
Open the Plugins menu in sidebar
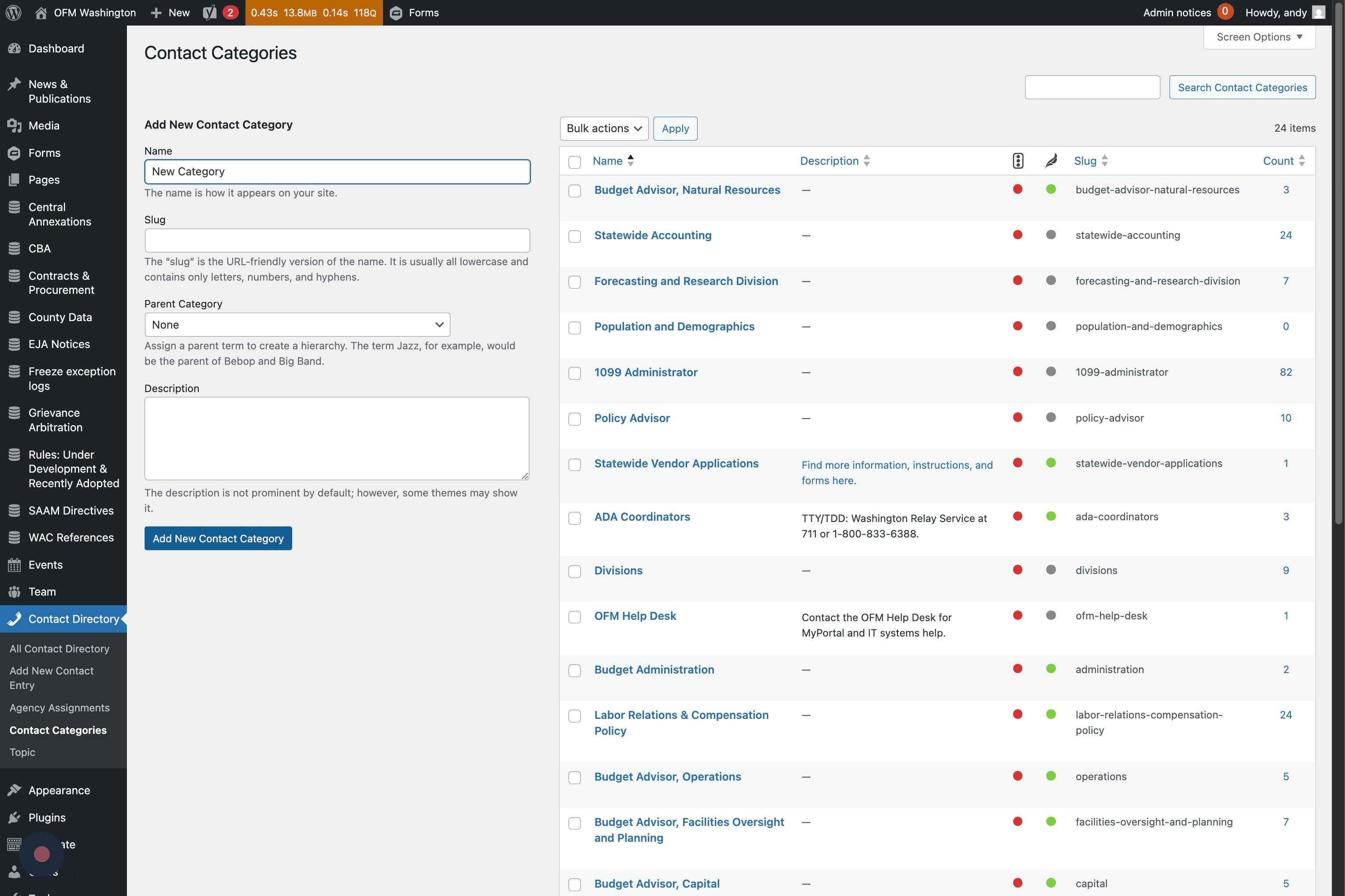(x=47, y=817)
